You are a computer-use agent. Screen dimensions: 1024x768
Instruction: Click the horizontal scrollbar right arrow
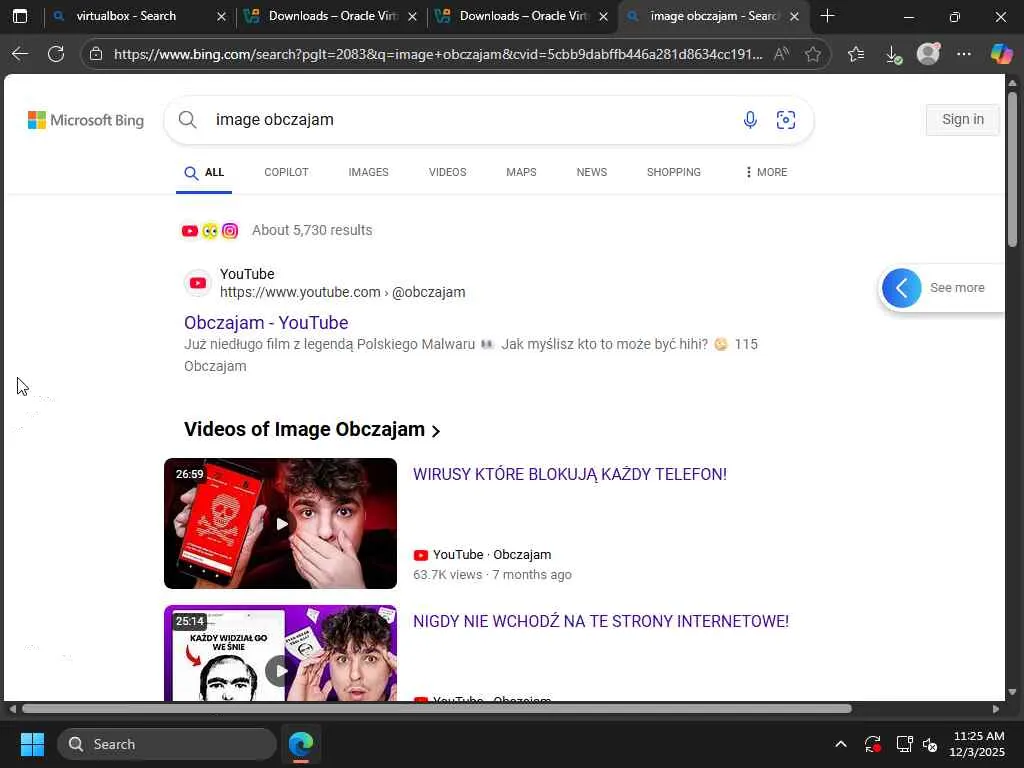click(995, 709)
